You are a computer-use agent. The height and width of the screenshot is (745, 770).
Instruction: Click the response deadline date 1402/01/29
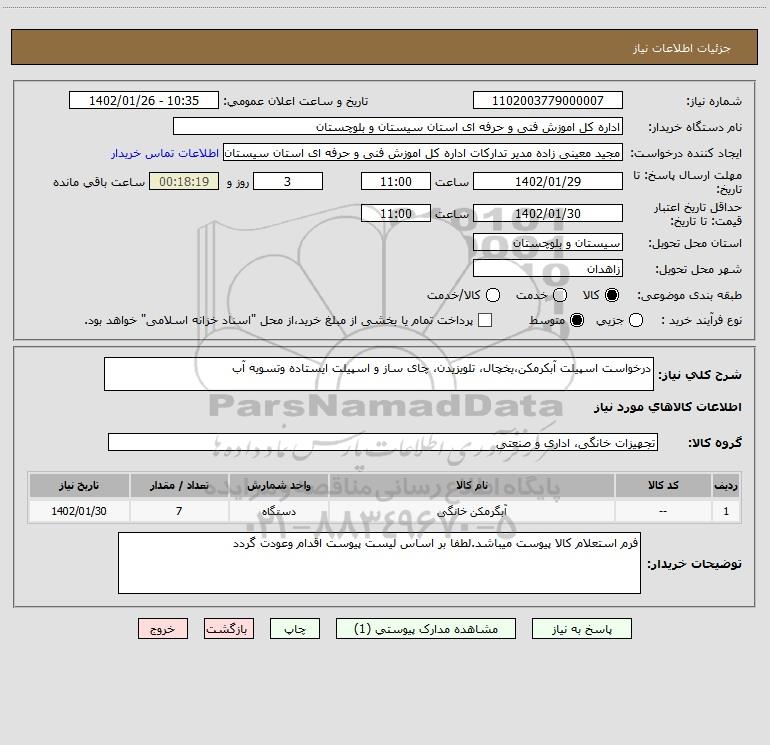(x=548, y=181)
